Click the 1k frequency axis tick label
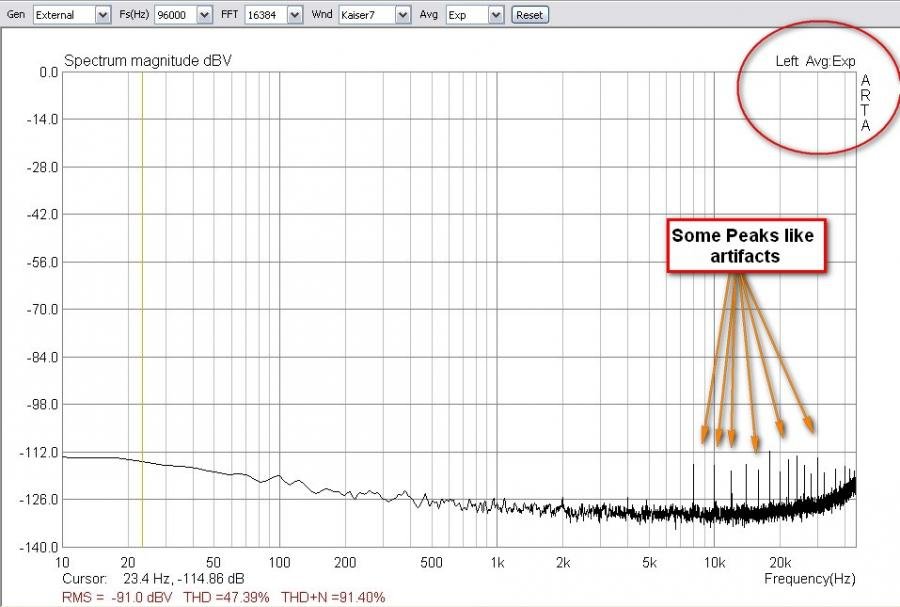The height and width of the screenshot is (607, 900). (496, 562)
